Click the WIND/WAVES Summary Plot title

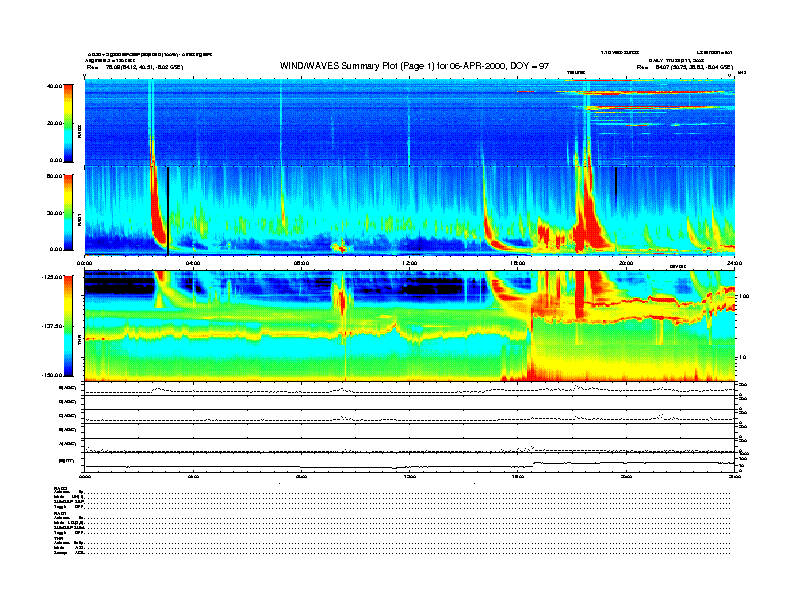click(414, 66)
